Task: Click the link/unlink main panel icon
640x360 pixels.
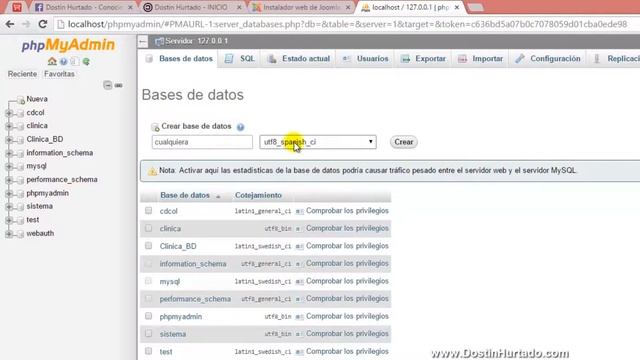Action: [x=118, y=85]
